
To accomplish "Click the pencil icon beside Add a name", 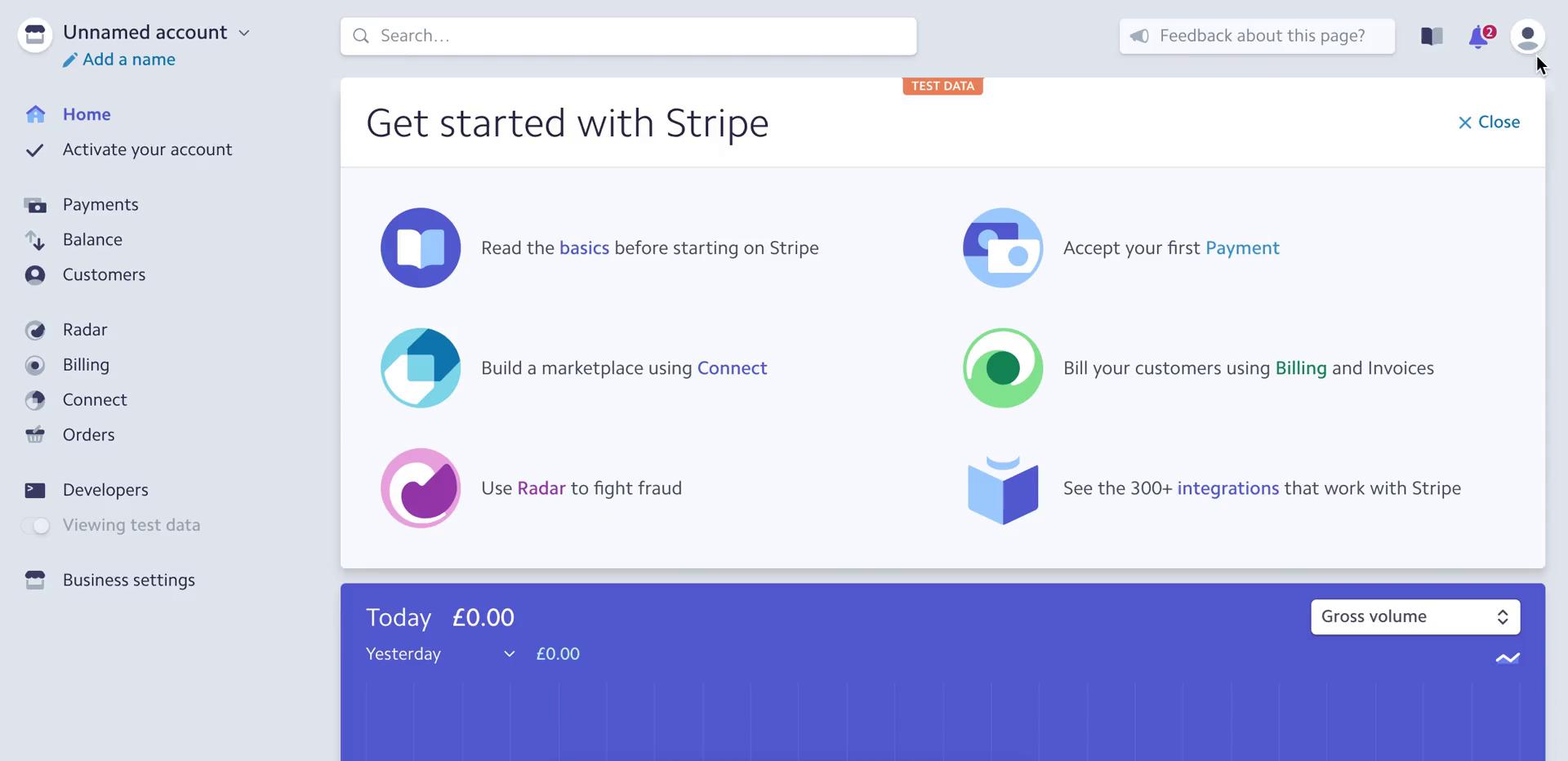I will [70, 60].
